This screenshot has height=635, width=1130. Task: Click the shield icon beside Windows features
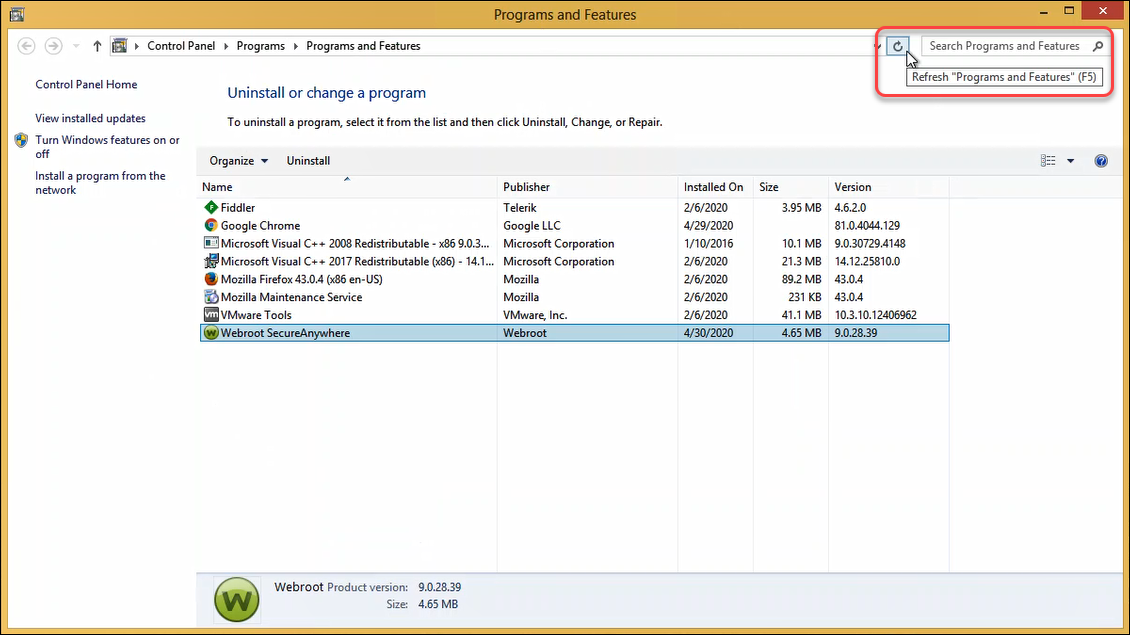pos(21,140)
